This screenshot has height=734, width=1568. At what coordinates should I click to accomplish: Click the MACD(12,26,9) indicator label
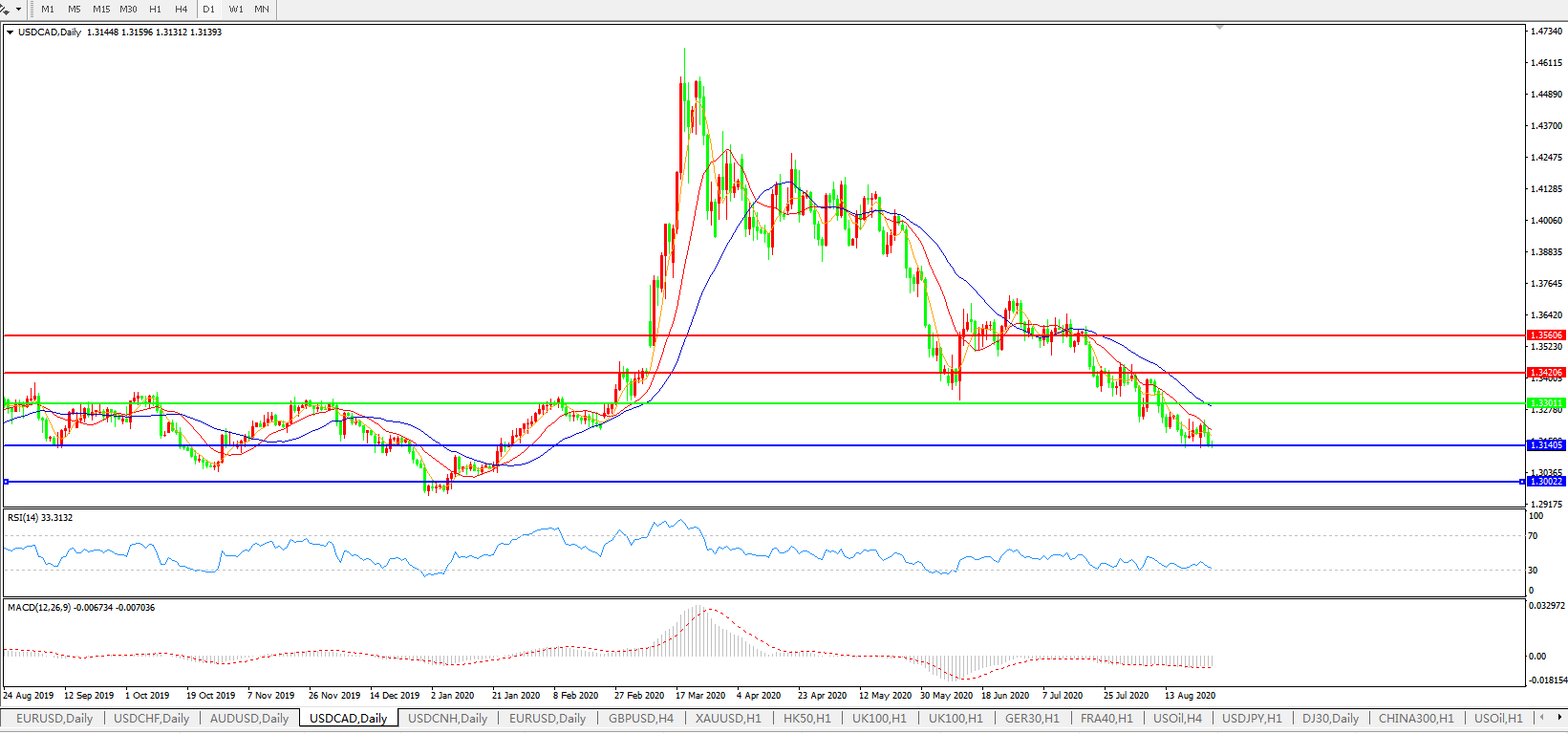click(80, 608)
